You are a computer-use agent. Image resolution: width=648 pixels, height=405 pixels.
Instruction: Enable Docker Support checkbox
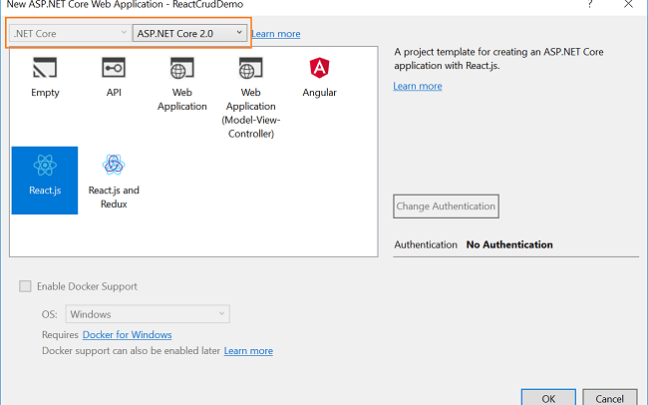pyautogui.click(x=25, y=286)
